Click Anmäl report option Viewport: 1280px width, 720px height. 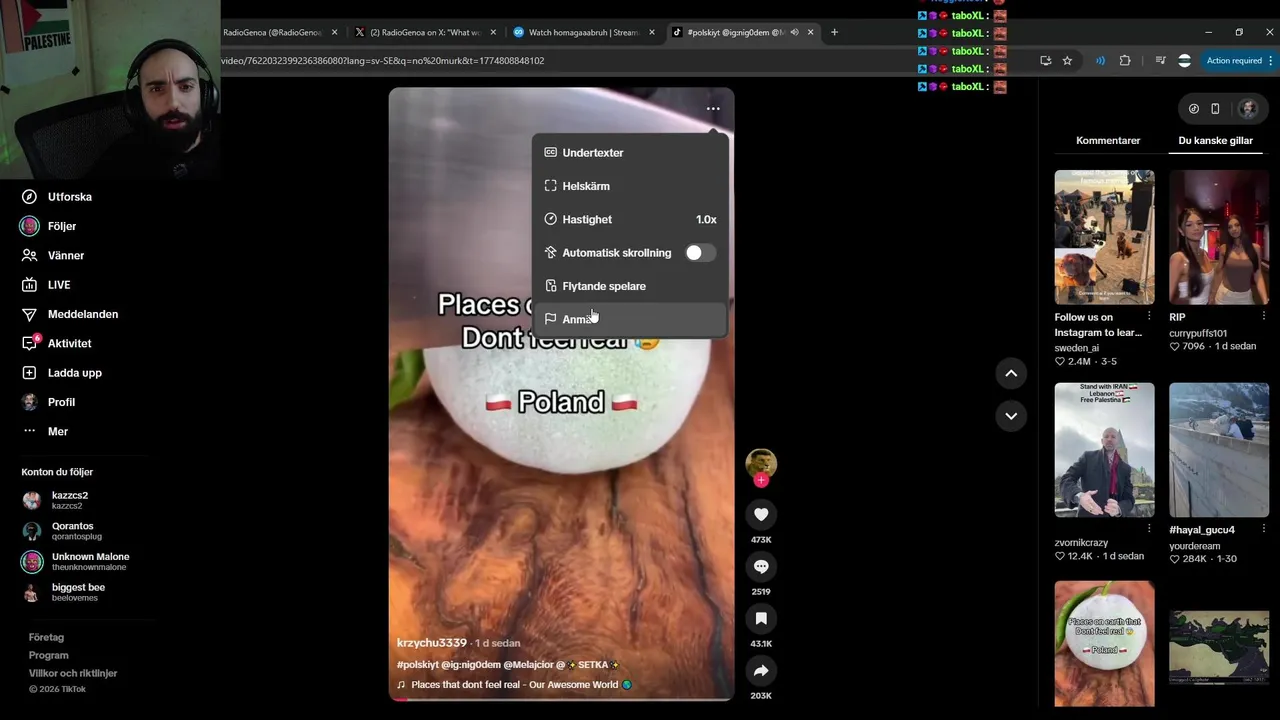(630, 319)
